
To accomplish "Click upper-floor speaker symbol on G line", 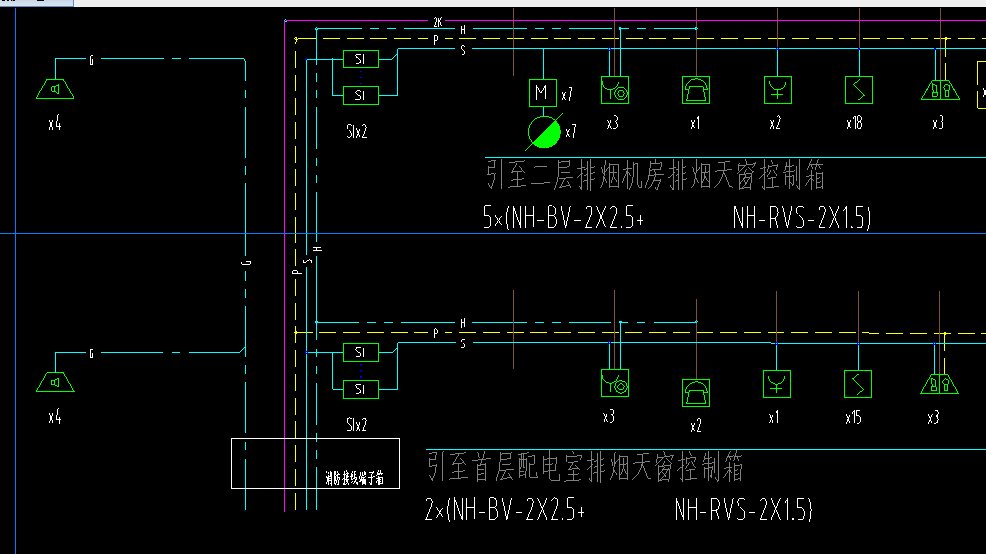I will (55, 89).
